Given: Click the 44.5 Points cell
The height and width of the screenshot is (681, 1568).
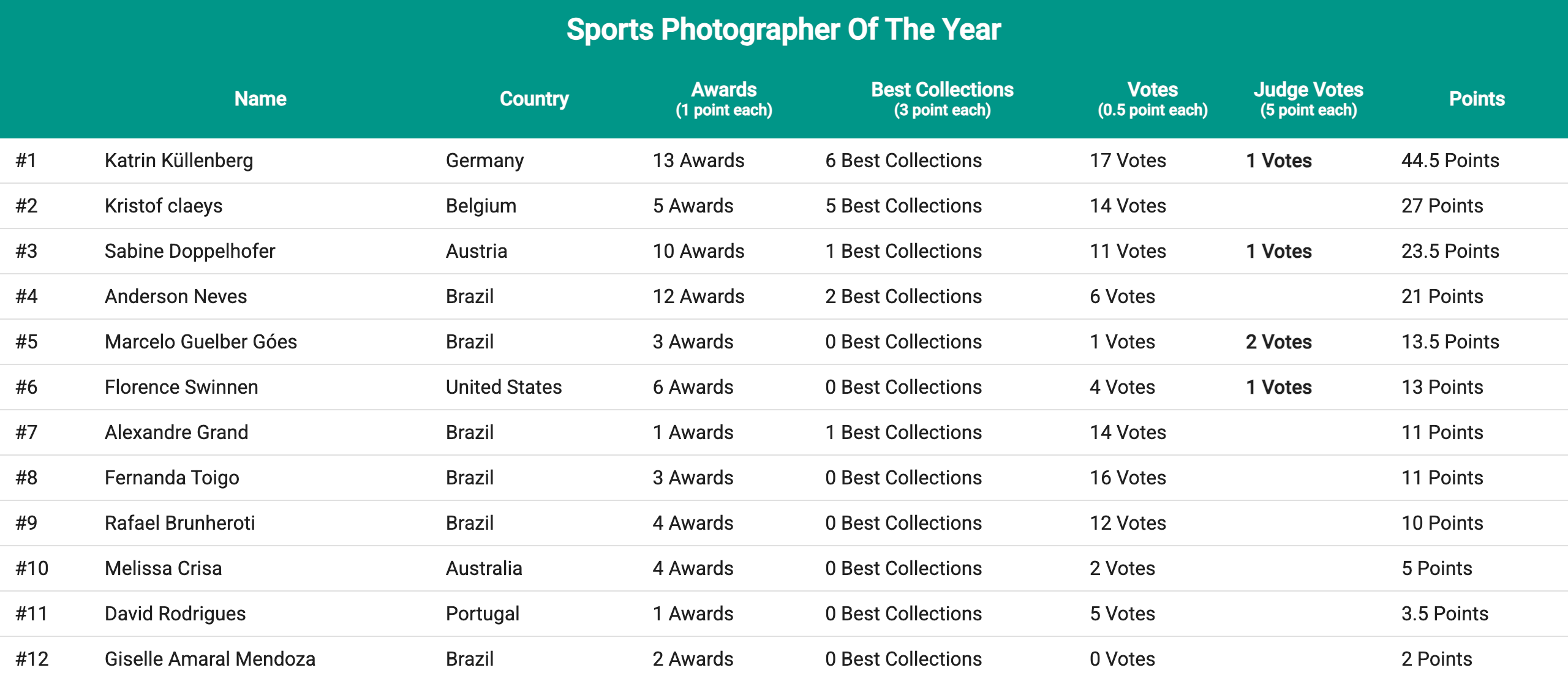Looking at the screenshot, I should click(1450, 160).
